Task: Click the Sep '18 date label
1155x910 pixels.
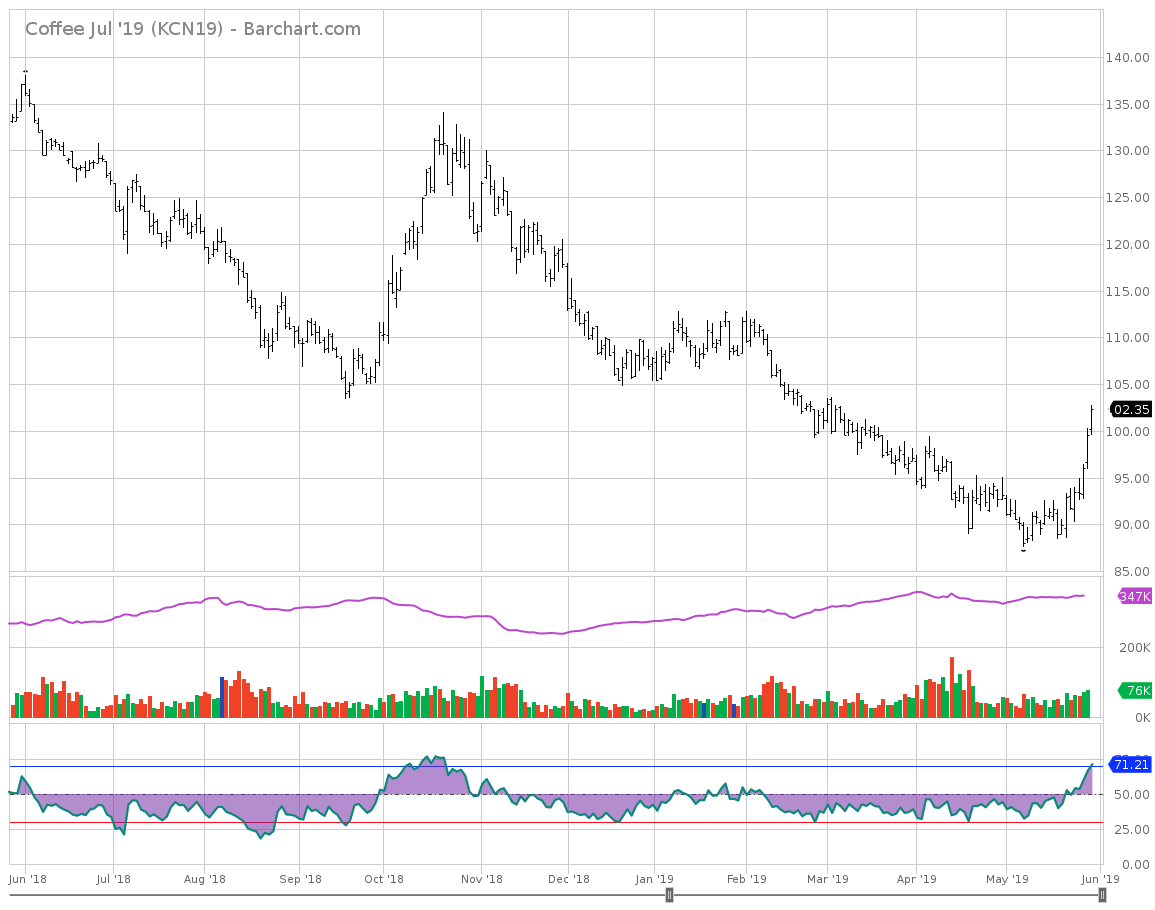Action: click(301, 878)
